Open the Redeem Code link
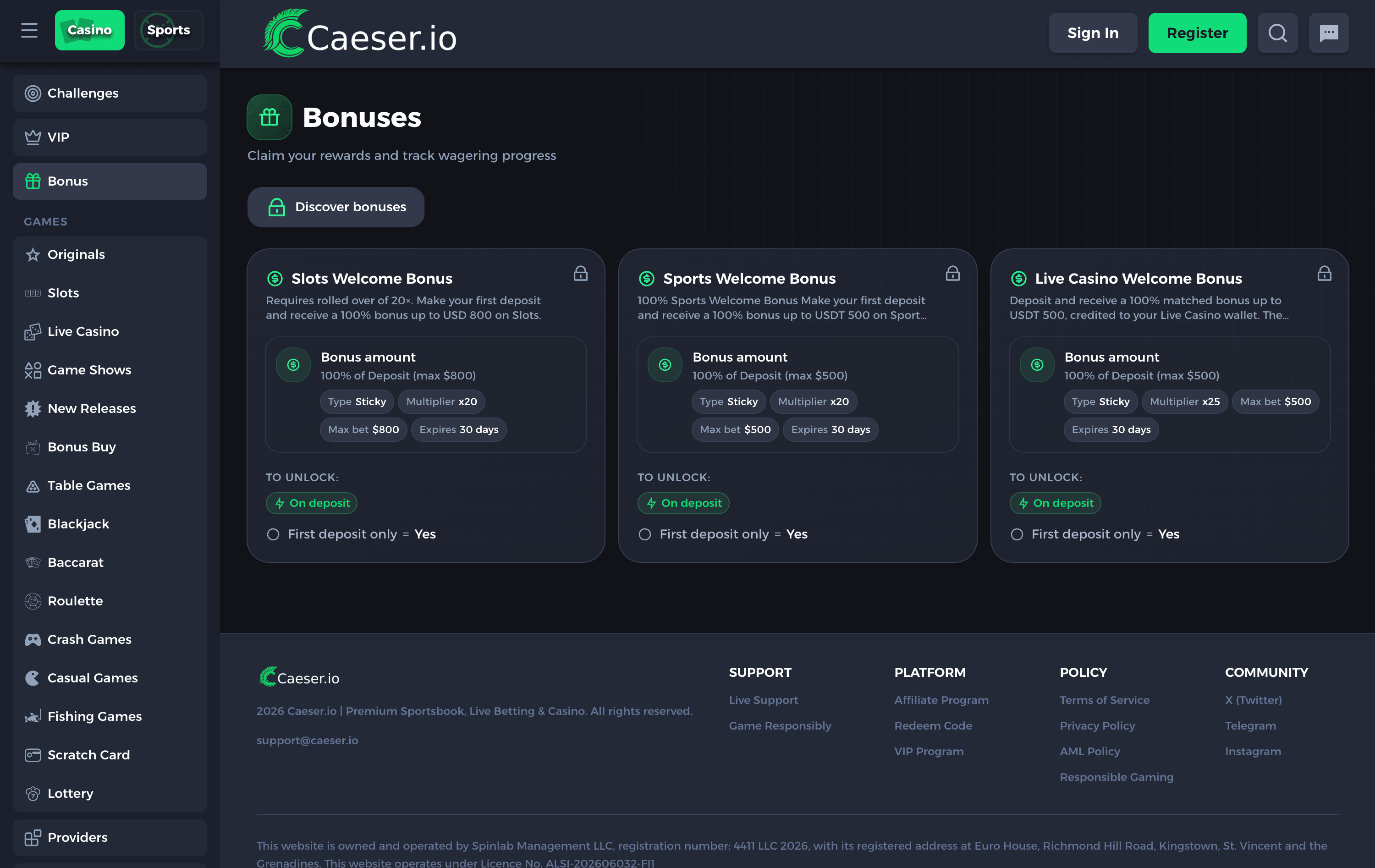This screenshot has width=1375, height=868. click(933, 726)
